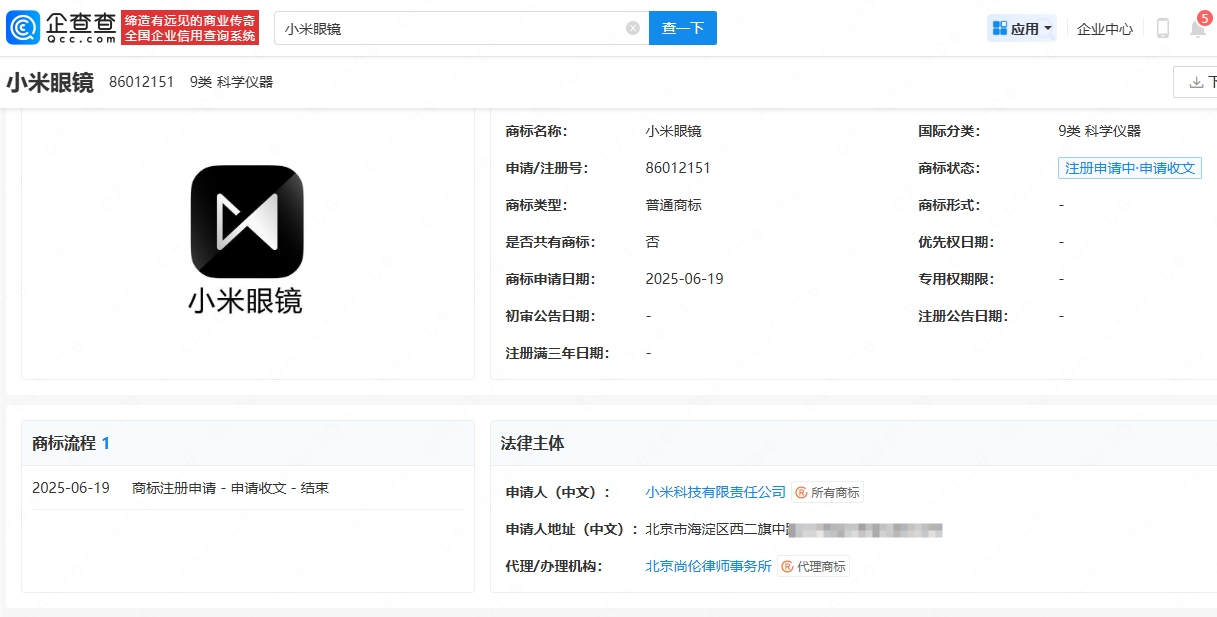Click the download icon button
1217x617 pixels.
point(1196,82)
